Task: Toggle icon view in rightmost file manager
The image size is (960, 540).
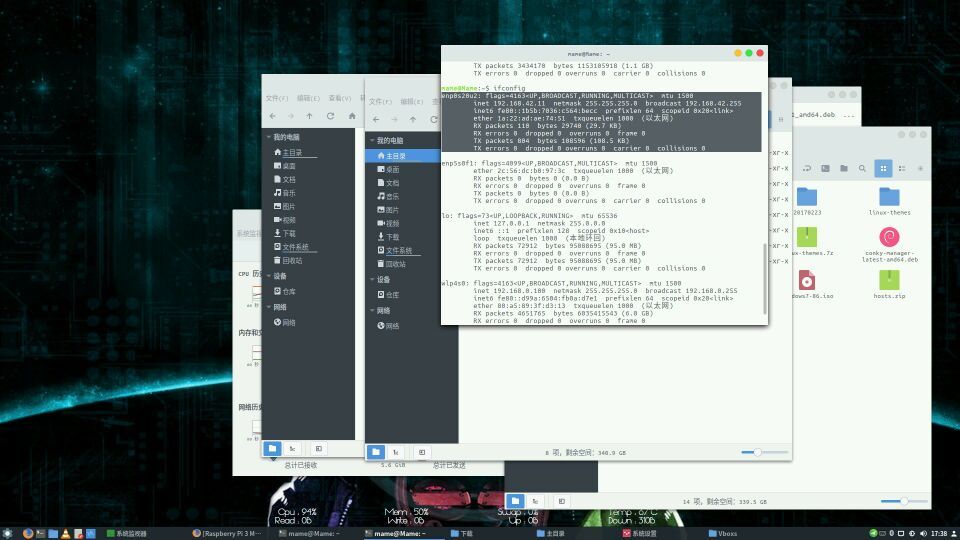Action: tap(882, 168)
